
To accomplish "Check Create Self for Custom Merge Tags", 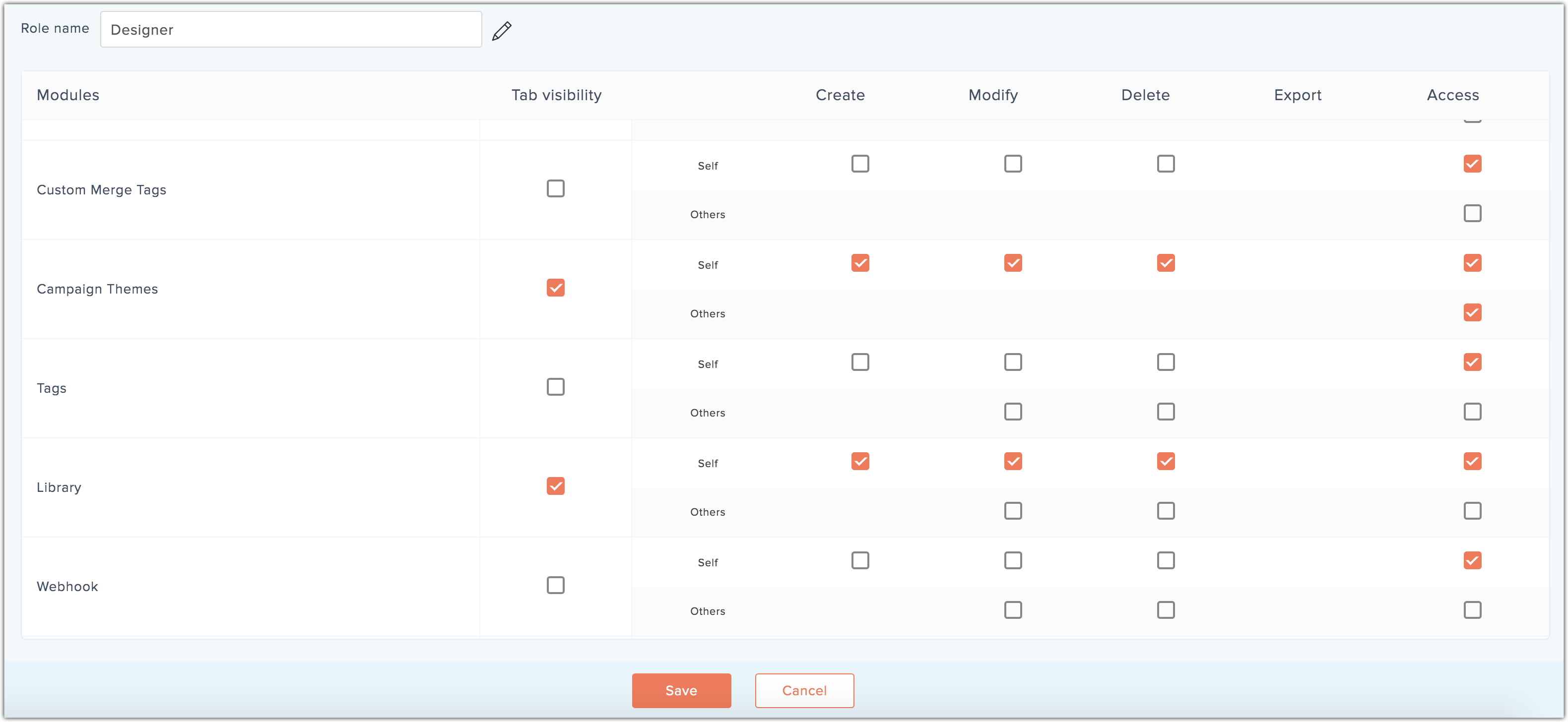I will click(x=860, y=164).
